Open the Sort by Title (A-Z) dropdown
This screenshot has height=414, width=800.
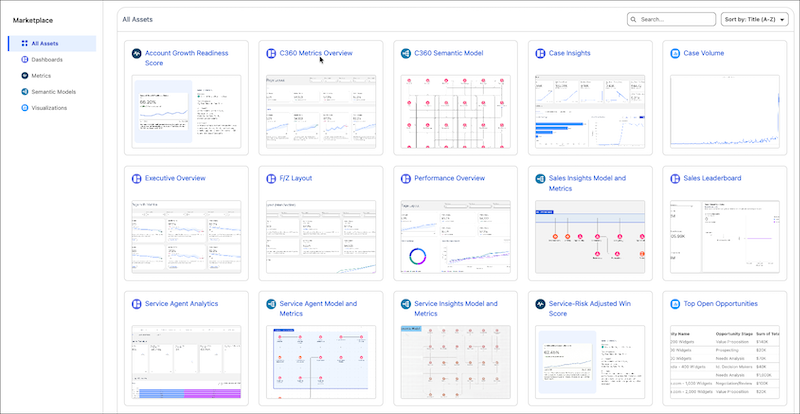point(755,19)
